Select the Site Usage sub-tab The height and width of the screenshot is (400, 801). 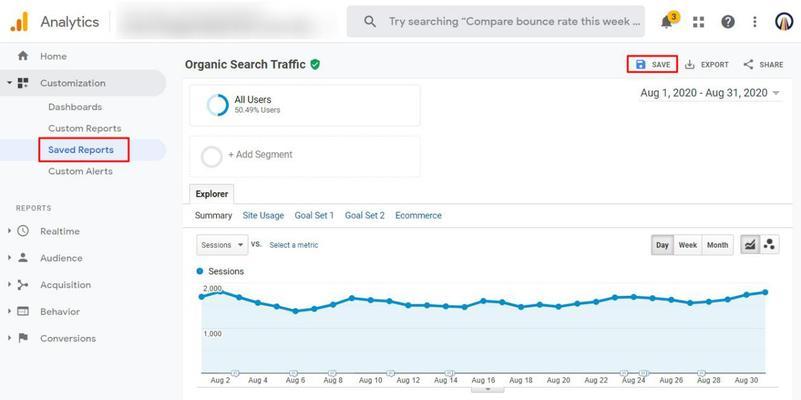pos(263,216)
